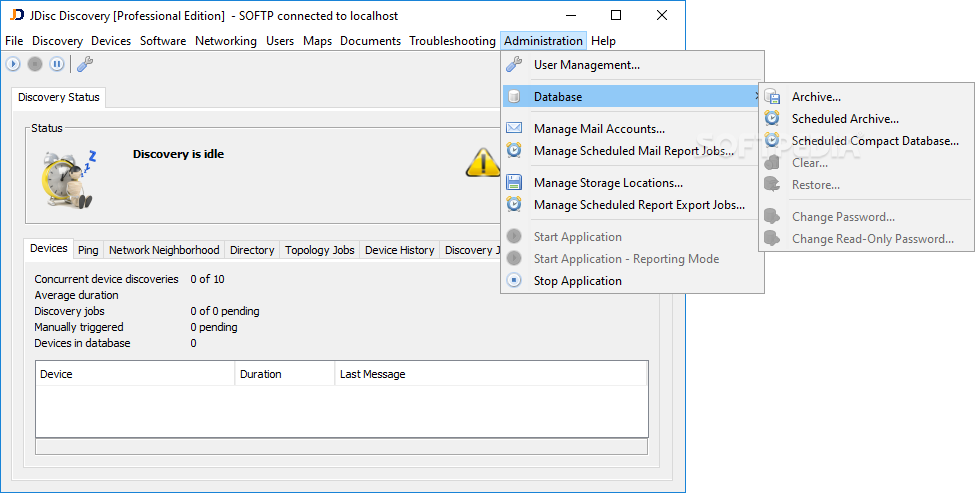
Task: Click the wrench configuration toolbar icon
Action: [85, 63]
